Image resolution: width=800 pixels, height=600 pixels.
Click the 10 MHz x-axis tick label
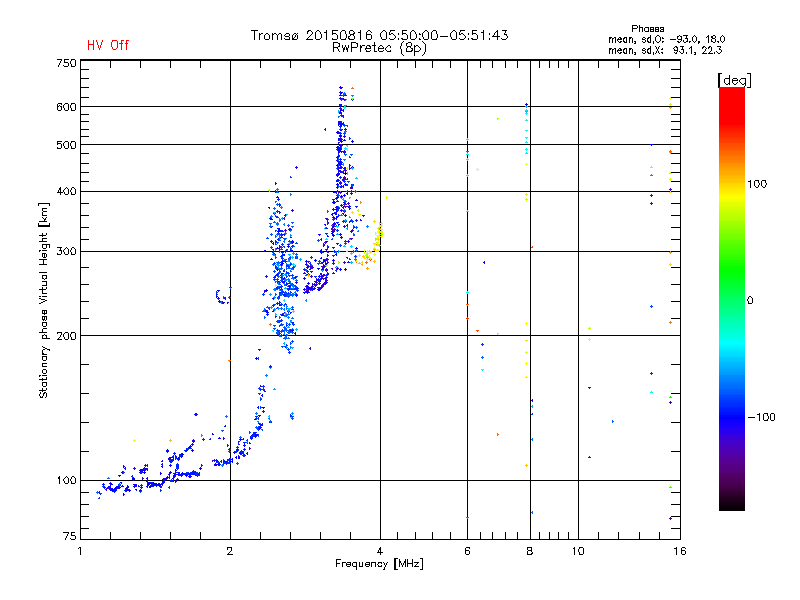pyautogui.click(x=578, y=551)
